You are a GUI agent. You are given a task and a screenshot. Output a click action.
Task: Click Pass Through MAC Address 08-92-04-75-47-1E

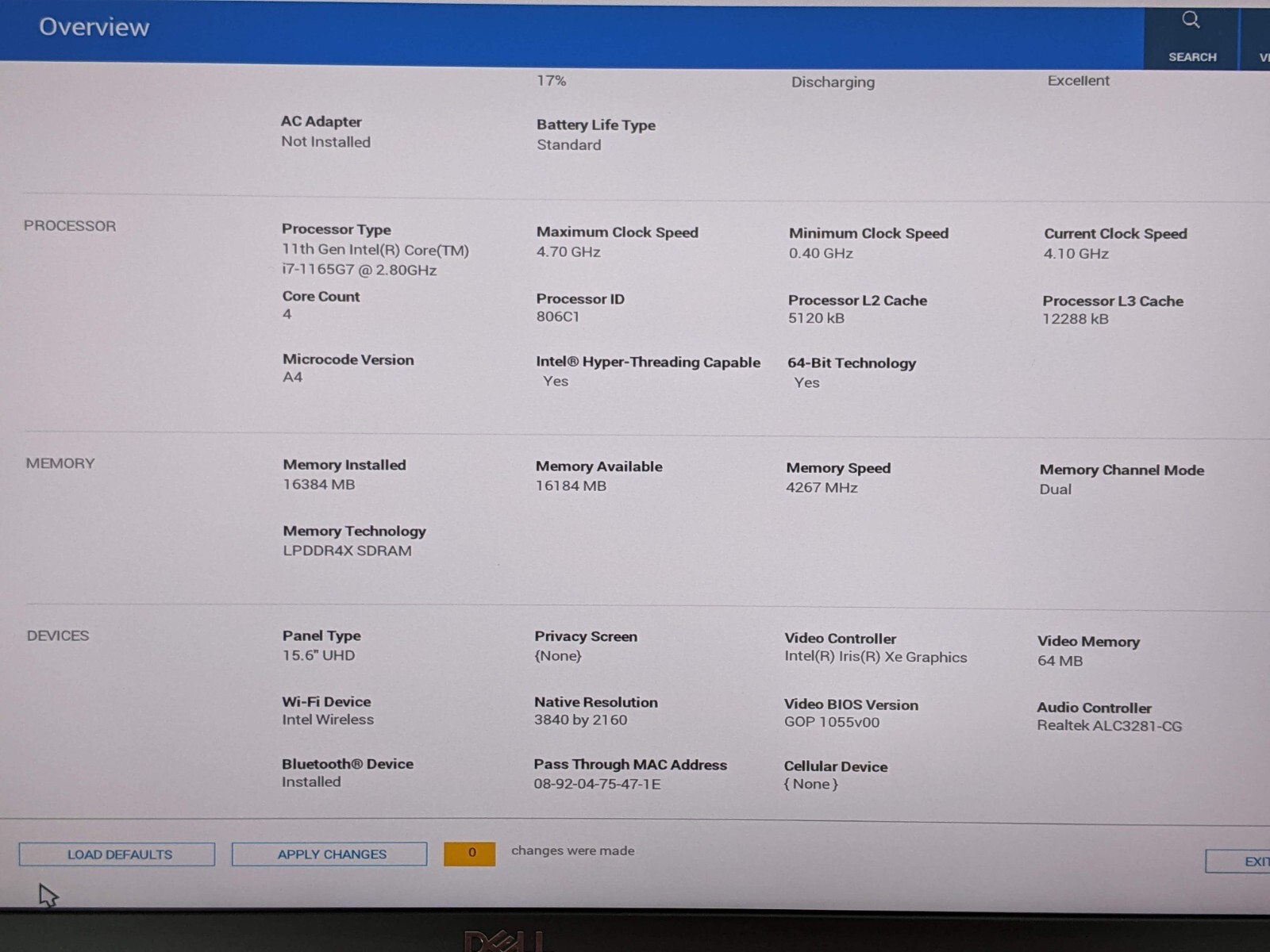(x=597, y=784)
